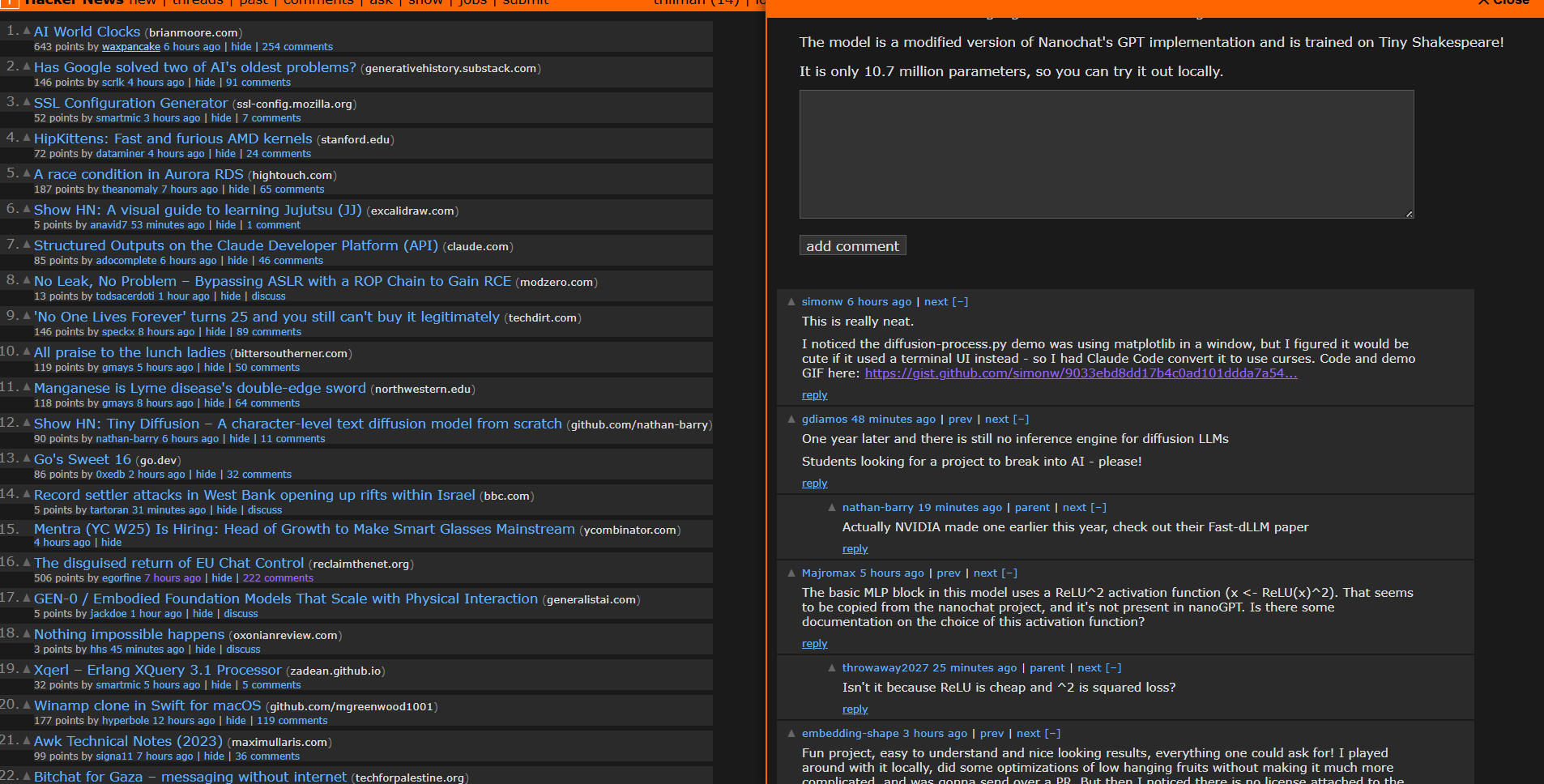Upvote 'SSL Configuration Generator' with its arrow

27,102
